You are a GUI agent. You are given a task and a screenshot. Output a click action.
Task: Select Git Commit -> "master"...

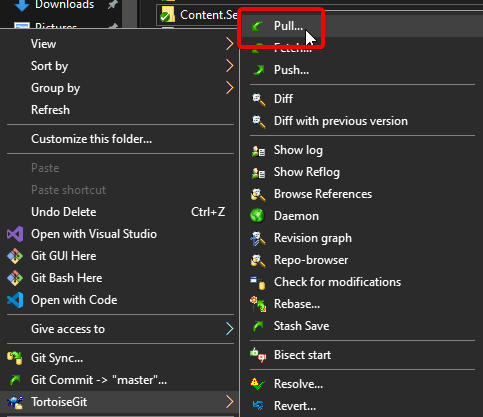click(120, 380)
